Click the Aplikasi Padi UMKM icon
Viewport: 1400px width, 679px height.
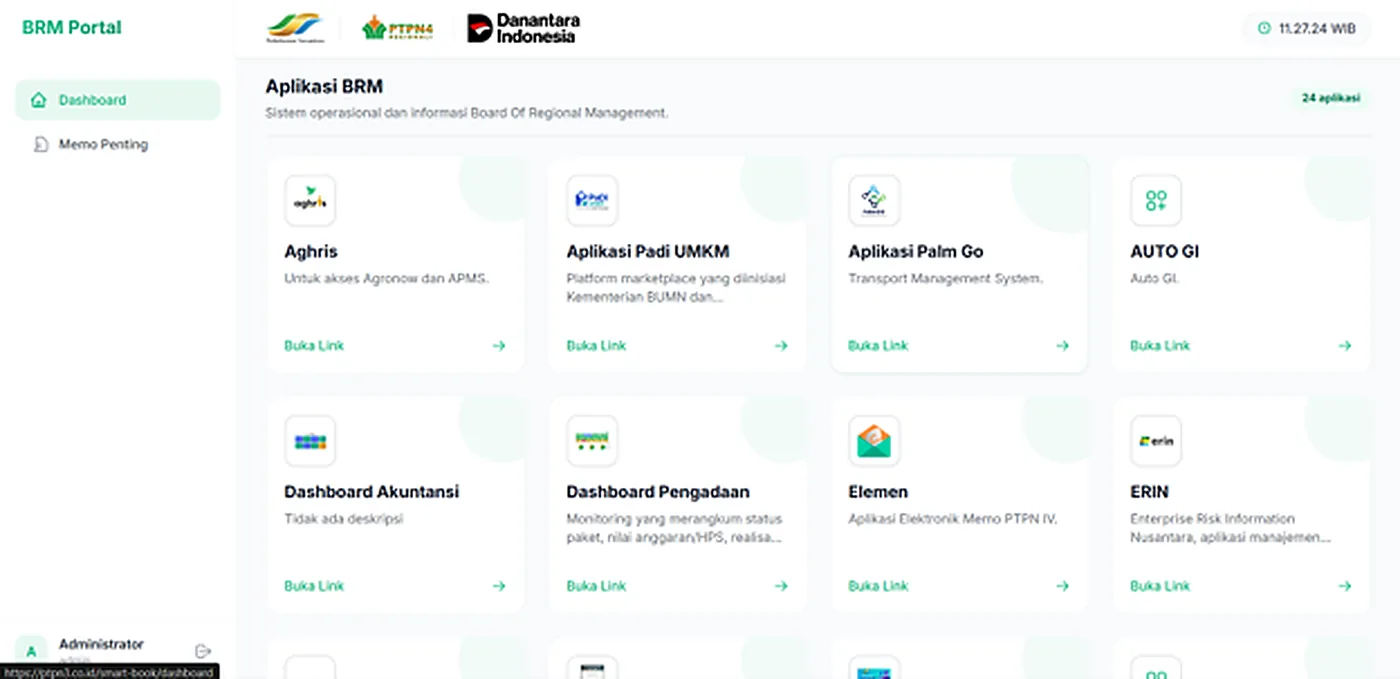coord(592,200)
